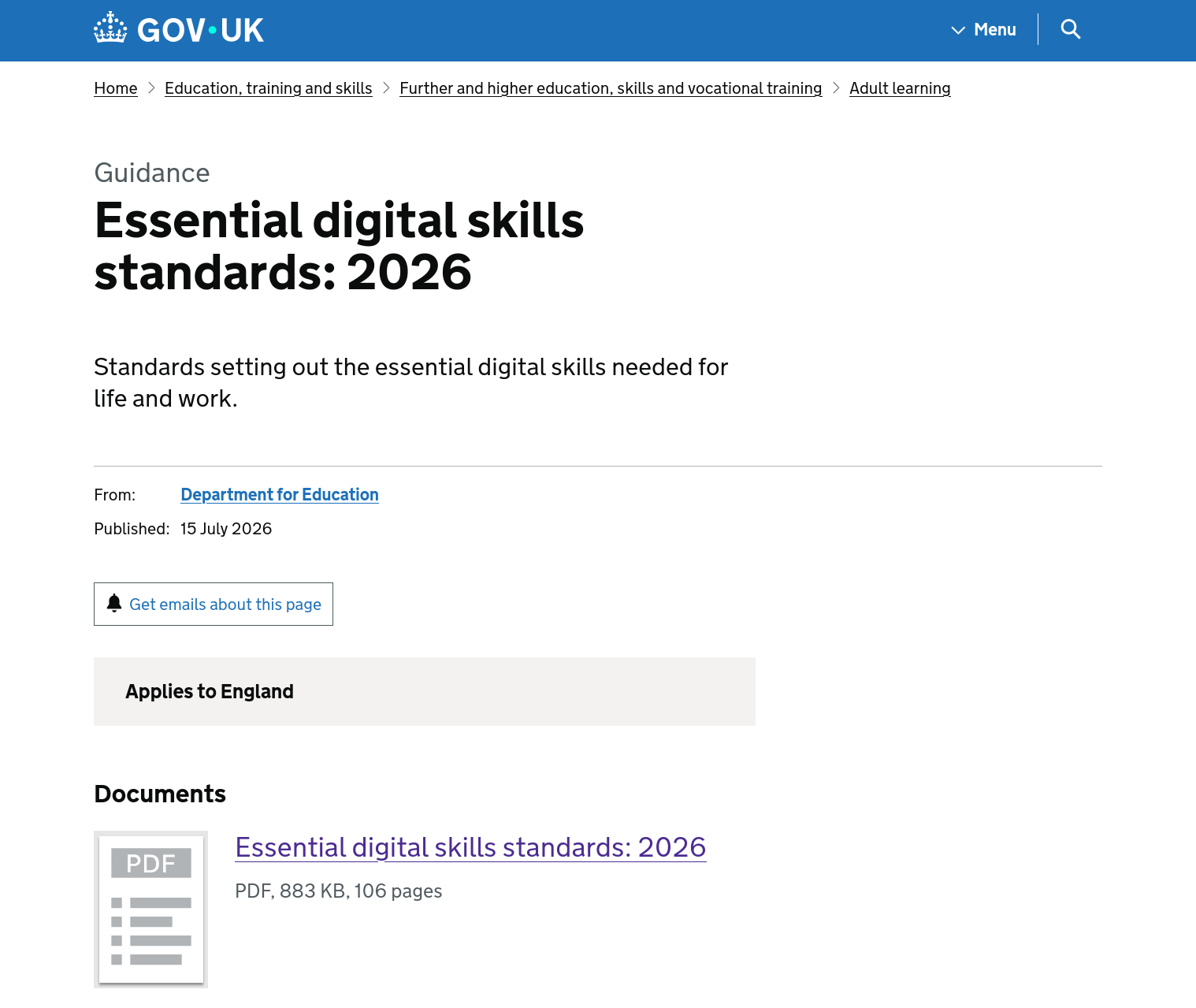This screenshot has width=1196, height=1008.
Task: Click the published date '15 July 2026'
Action: point(226,529)
